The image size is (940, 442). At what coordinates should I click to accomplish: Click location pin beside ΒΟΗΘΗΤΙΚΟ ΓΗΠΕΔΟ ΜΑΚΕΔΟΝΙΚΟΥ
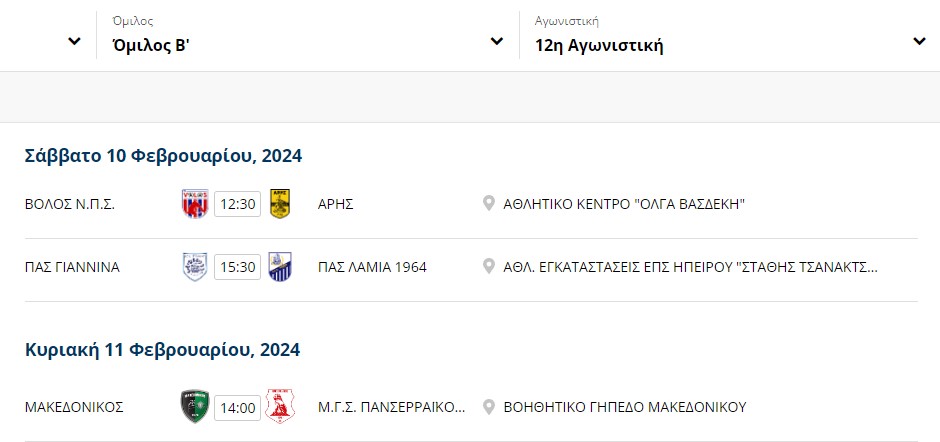tap(489, 407)
